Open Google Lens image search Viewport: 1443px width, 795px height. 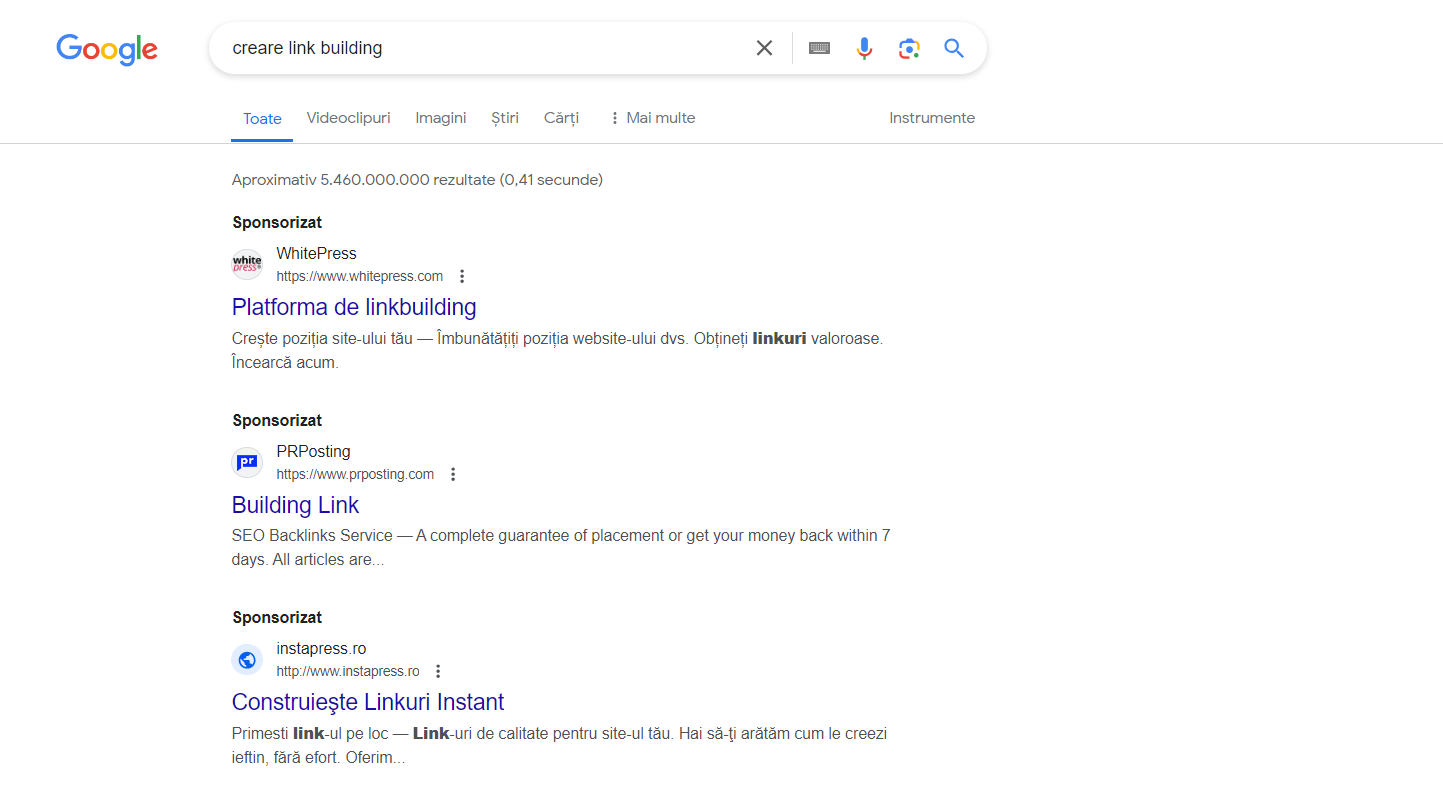tap(909, 48)
